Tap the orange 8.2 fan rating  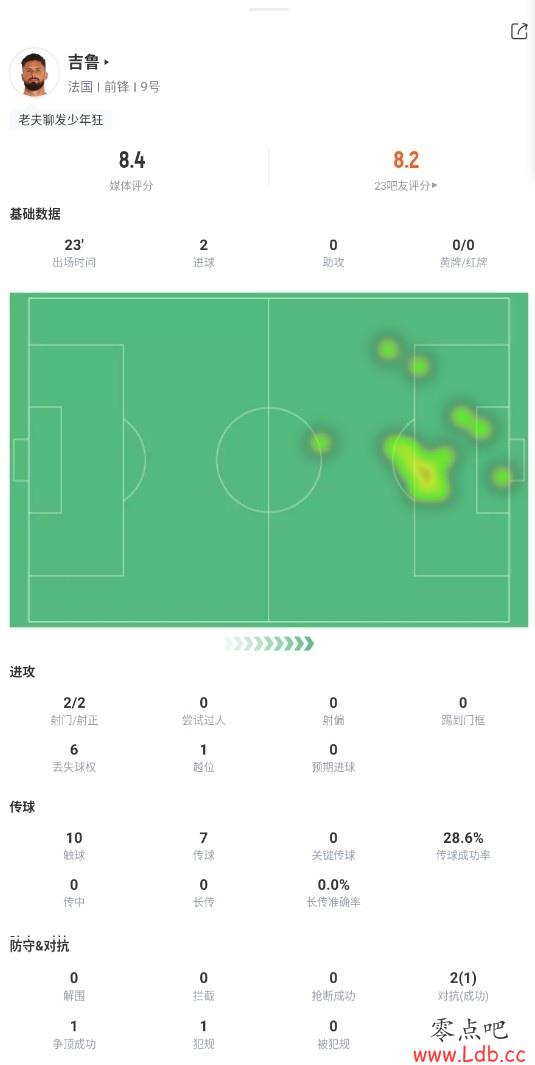(x=406, y=160)
